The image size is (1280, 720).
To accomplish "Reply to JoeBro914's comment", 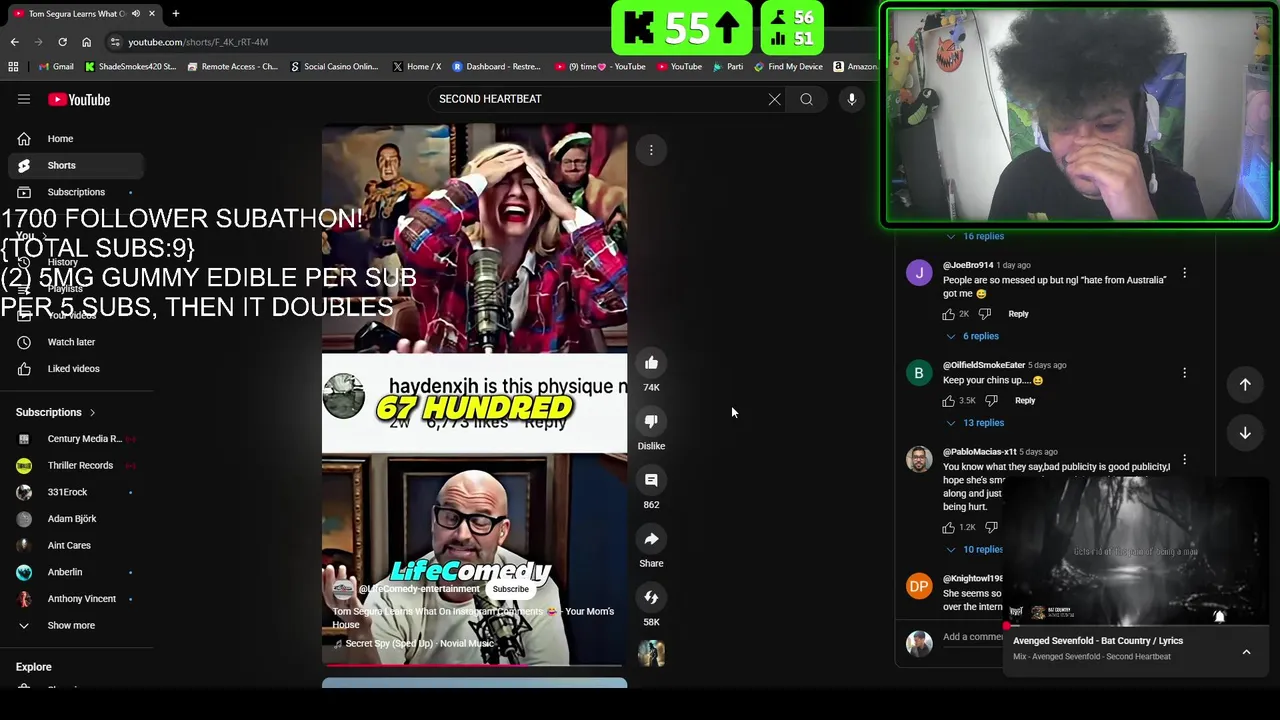I will pos(1018,314).
